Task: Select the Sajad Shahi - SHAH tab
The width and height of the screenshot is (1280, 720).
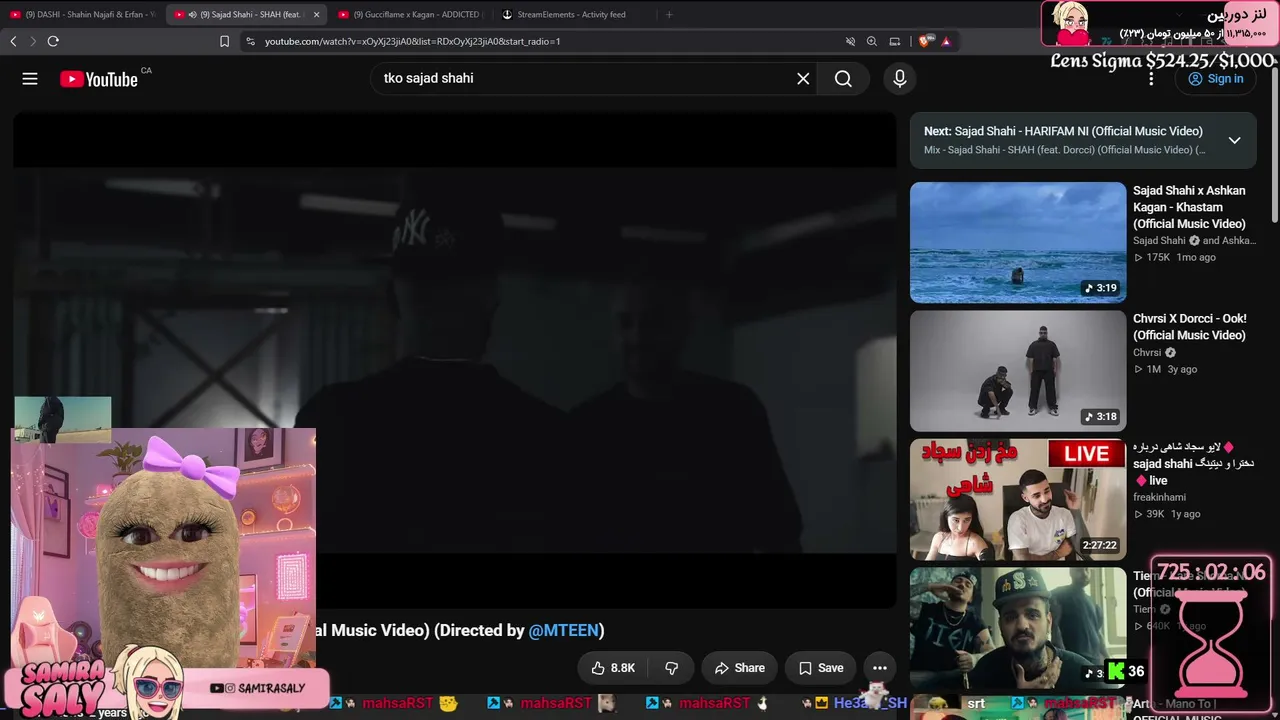Action: point(245,14)
